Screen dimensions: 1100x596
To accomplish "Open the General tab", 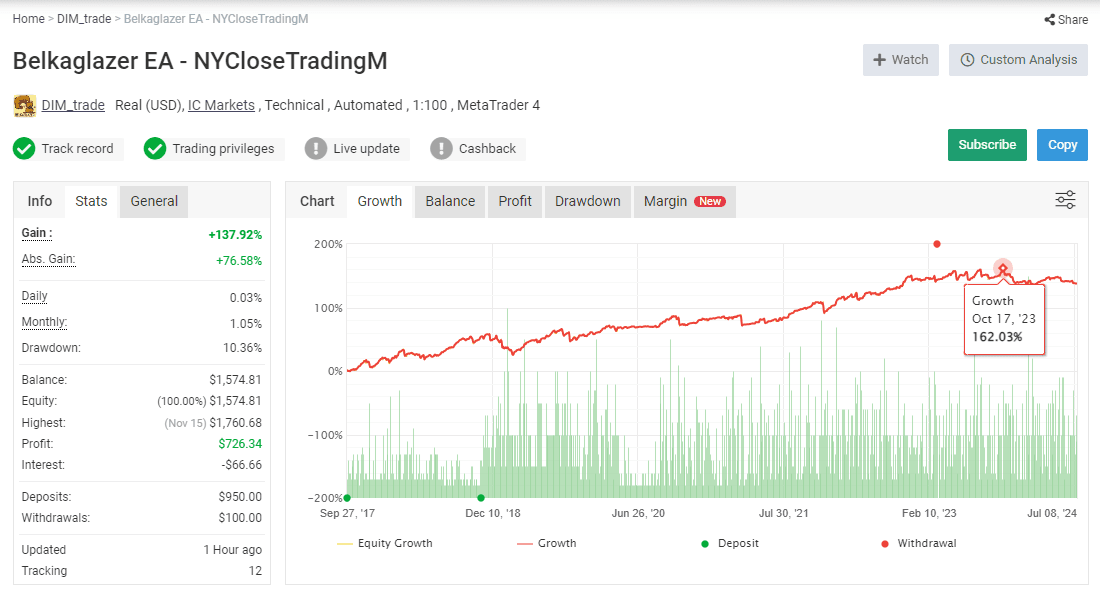I will click(154, 201).
